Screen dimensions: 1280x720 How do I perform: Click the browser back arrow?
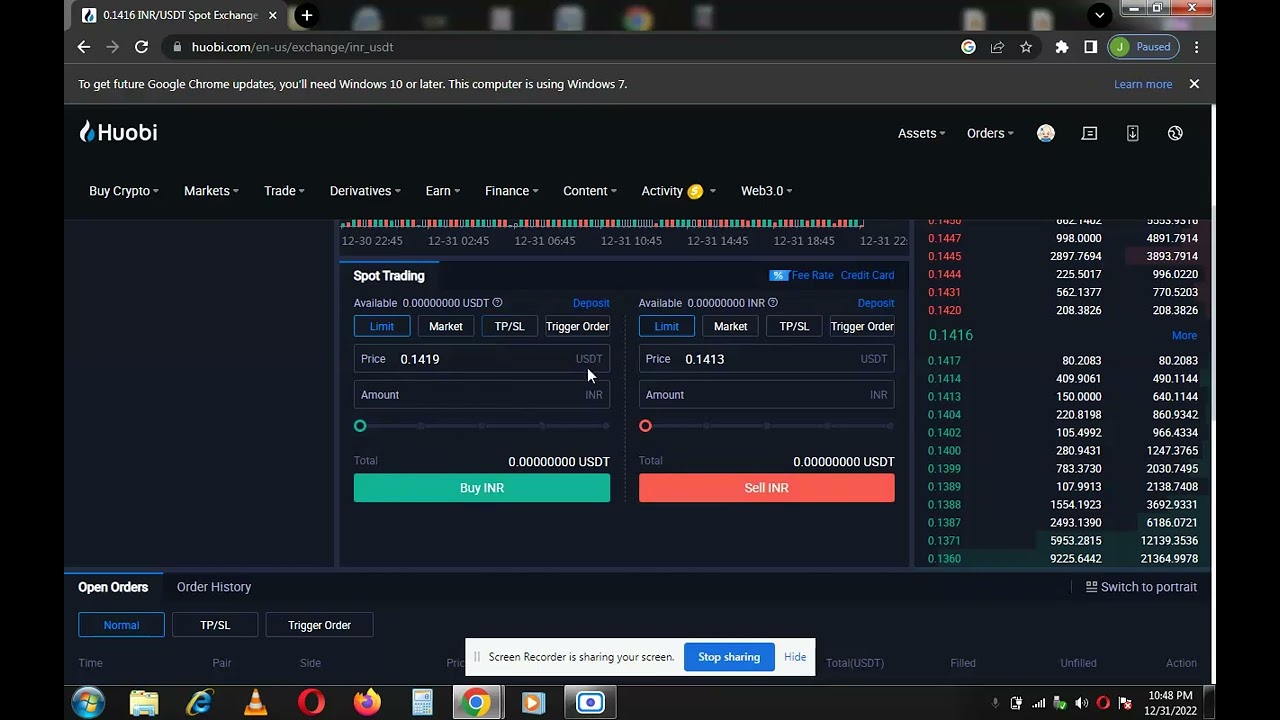click(84, 47)
